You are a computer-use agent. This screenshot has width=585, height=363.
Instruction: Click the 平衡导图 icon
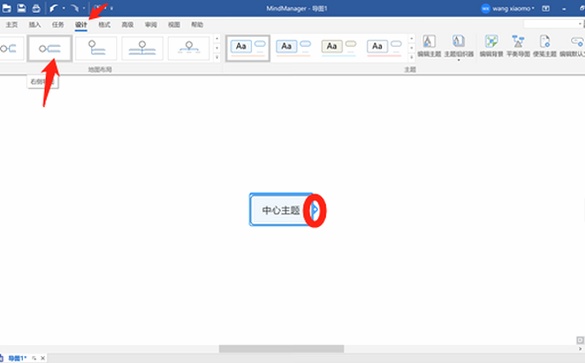(x=518, y=46)
